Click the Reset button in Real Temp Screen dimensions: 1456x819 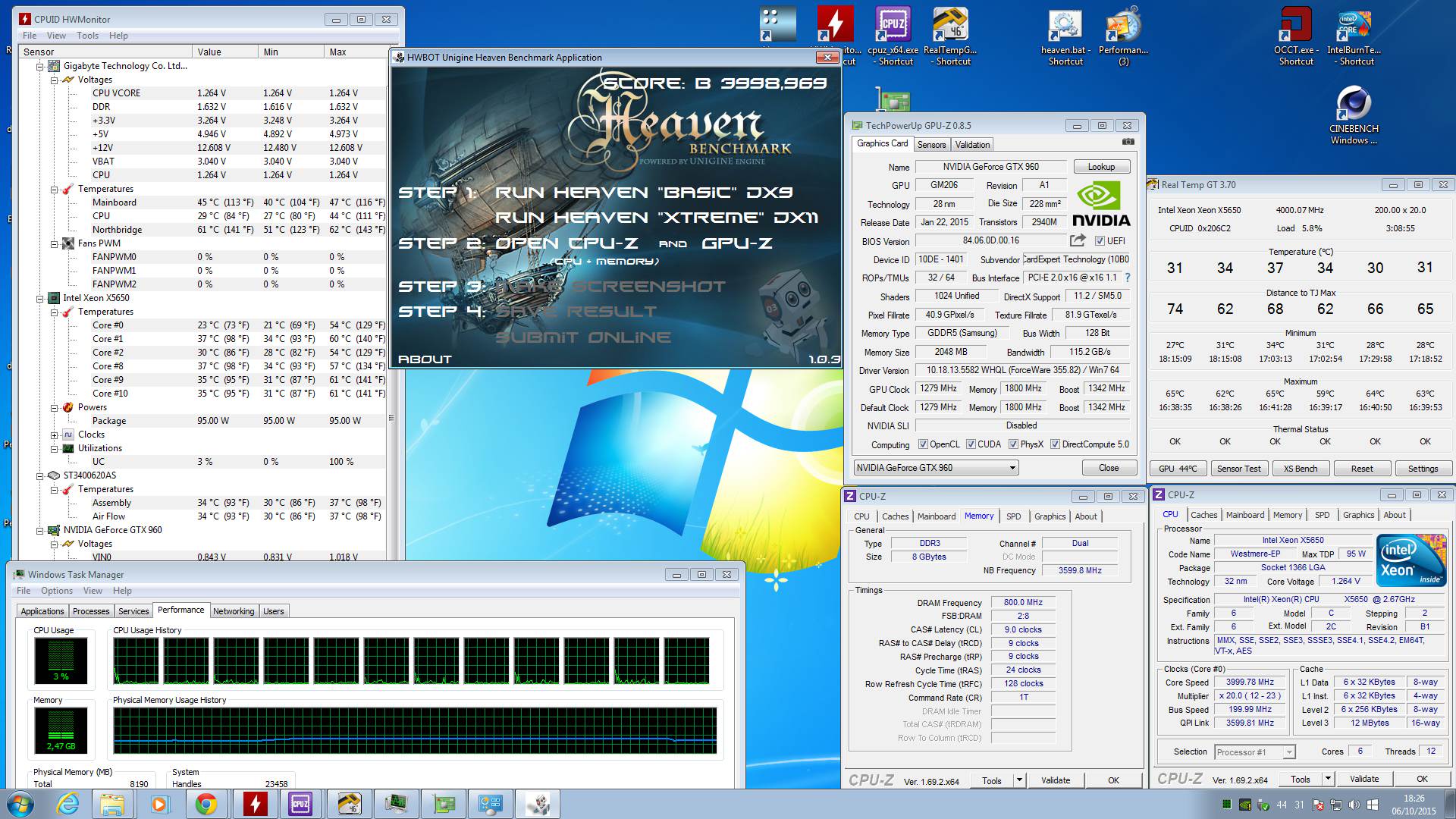[x=1361, y=469]
